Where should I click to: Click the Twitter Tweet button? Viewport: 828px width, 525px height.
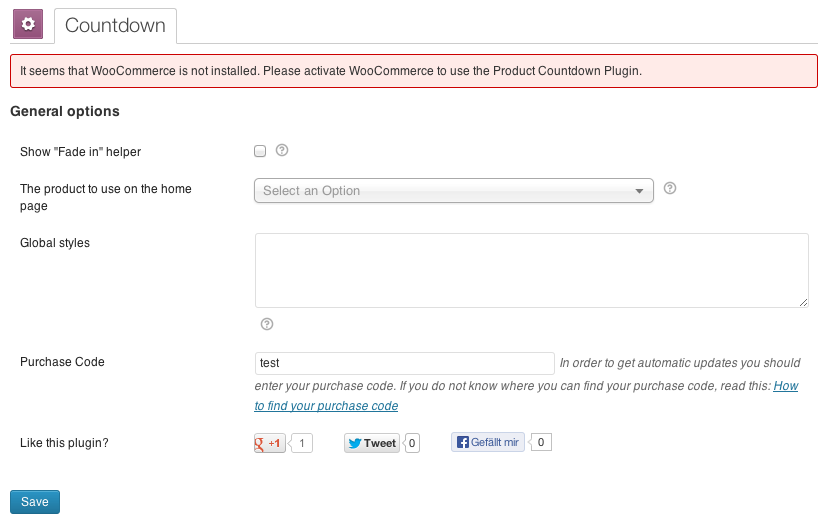(x=372, y=443)
